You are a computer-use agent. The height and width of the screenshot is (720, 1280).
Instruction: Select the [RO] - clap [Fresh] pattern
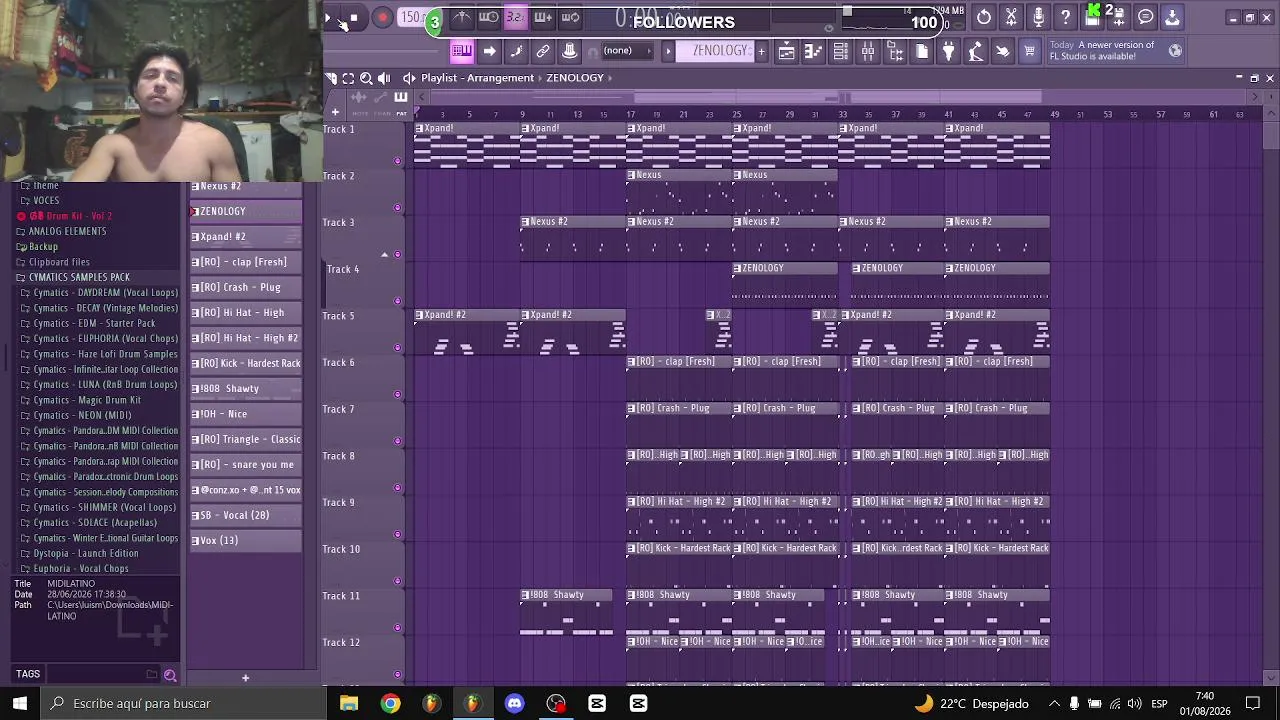(246, 262)
